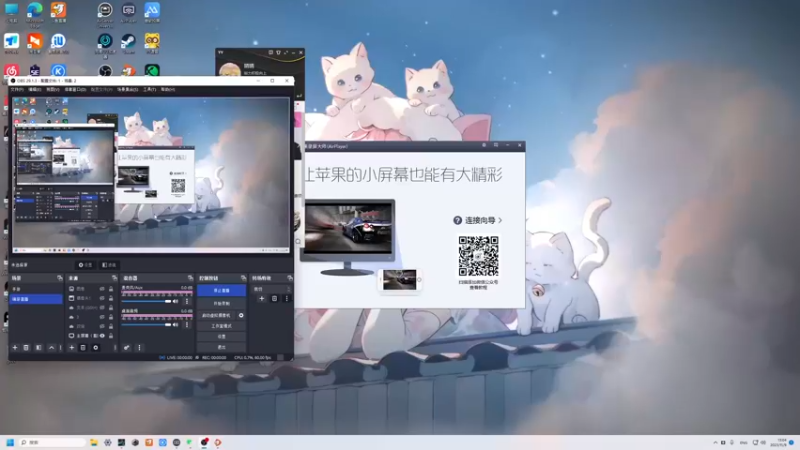This screenshot has width=800, height=450.
Task: Move the selected scene up
Action: tap(52, 347)
